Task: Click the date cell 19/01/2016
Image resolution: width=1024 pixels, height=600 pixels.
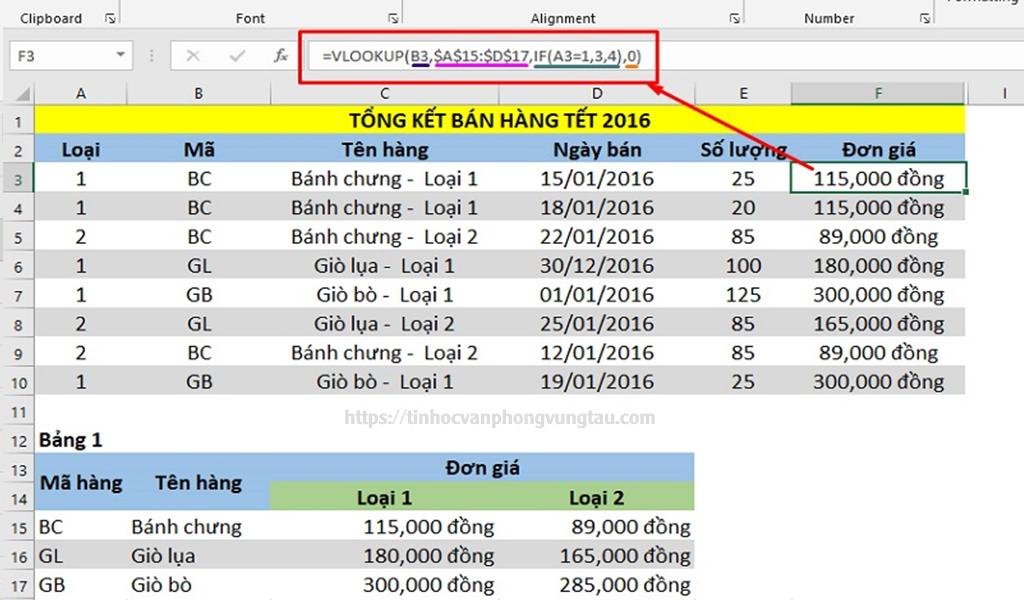Action: [597, 381]
